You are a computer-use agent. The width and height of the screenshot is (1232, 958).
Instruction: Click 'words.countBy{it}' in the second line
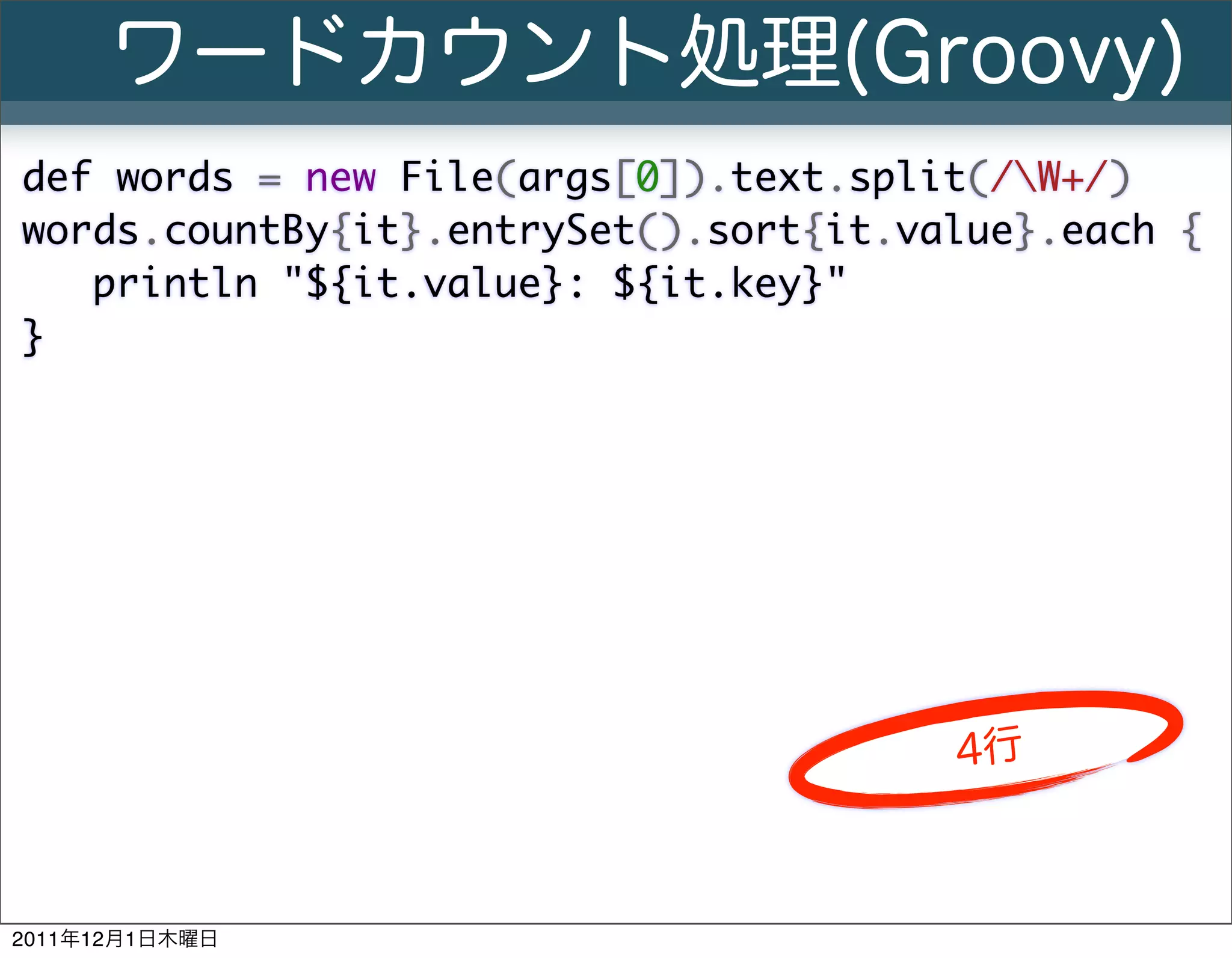[220, 231]
